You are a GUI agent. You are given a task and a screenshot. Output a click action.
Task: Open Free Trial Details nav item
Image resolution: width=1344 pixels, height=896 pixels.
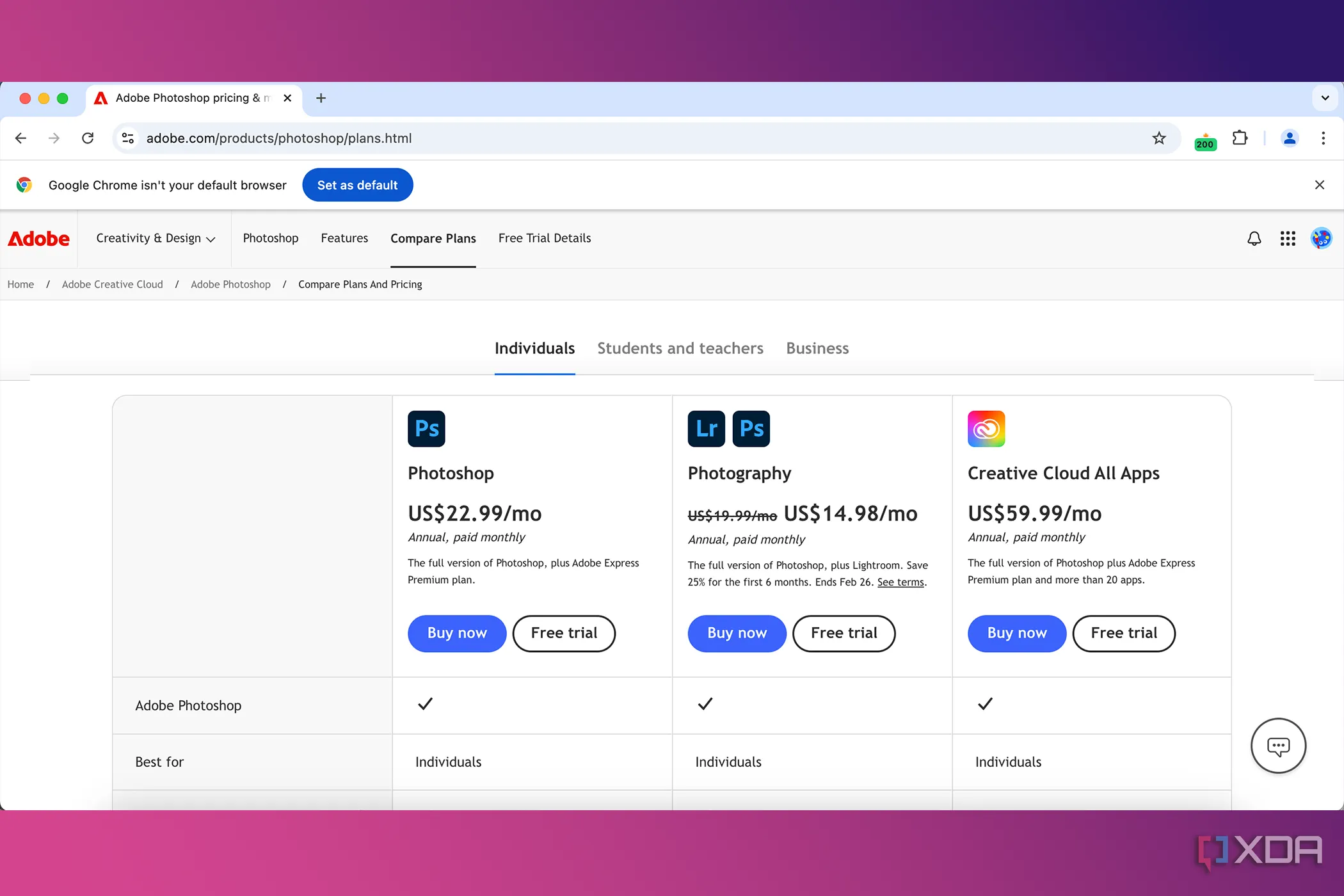[545, 238]
